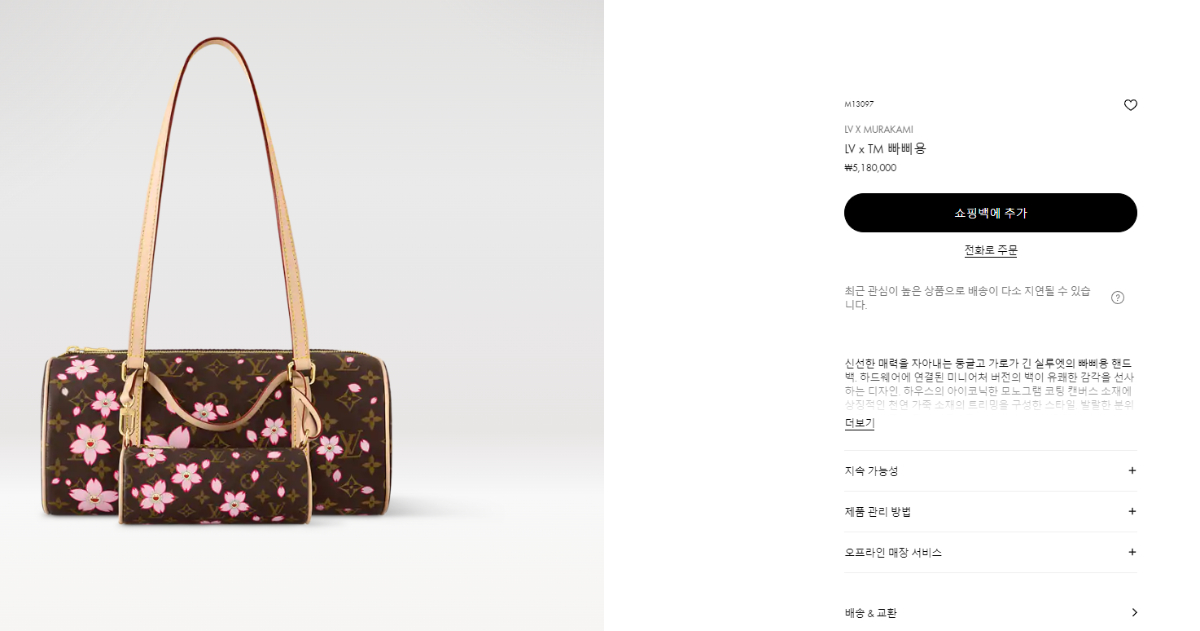Open the 배송 & 교환 panel
The height and width of the screenshot is (631, 1200).
990,612
